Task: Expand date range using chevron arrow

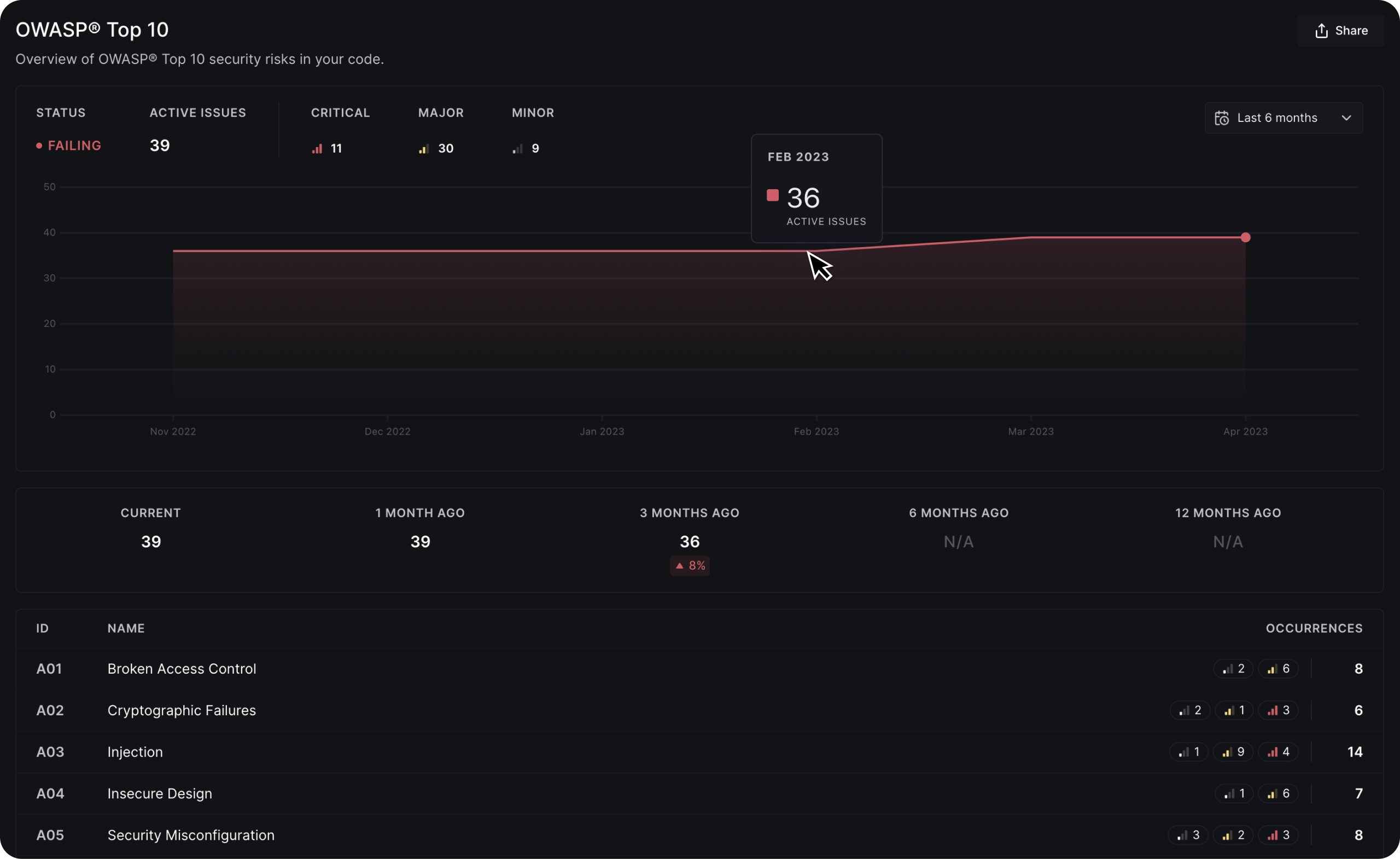Action: [1346, 118]
